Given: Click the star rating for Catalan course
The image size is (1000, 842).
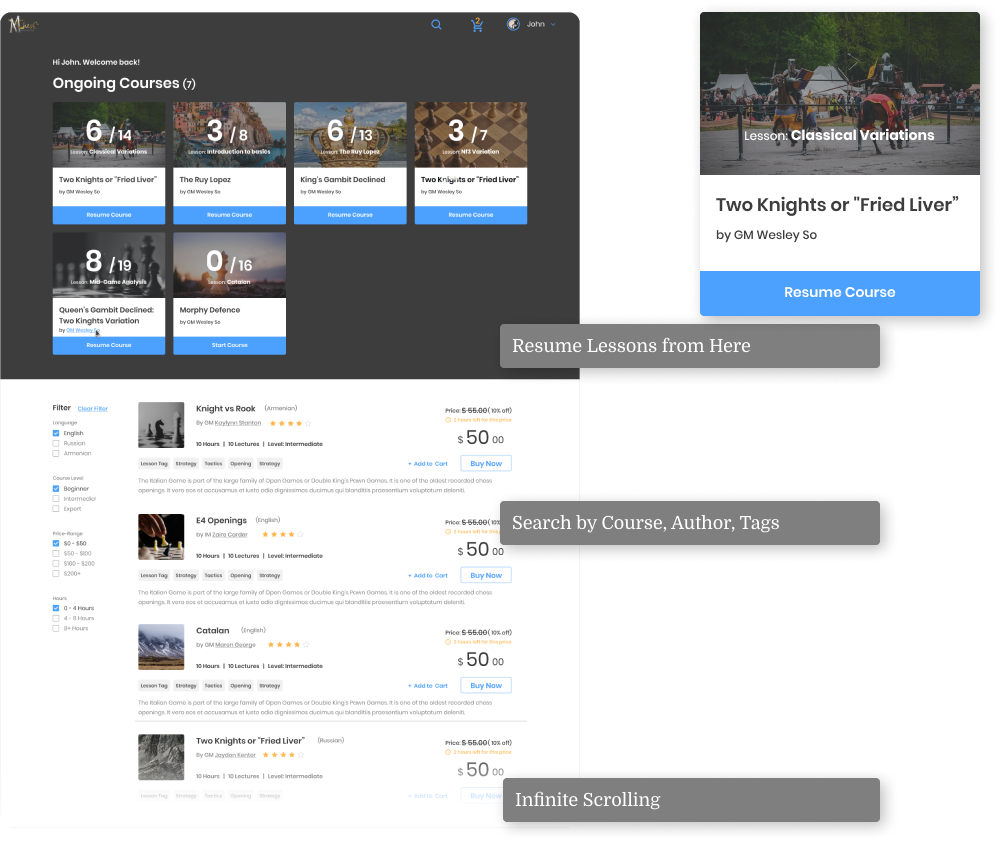Looking at the screenshot, I should [x=288, y=645].
